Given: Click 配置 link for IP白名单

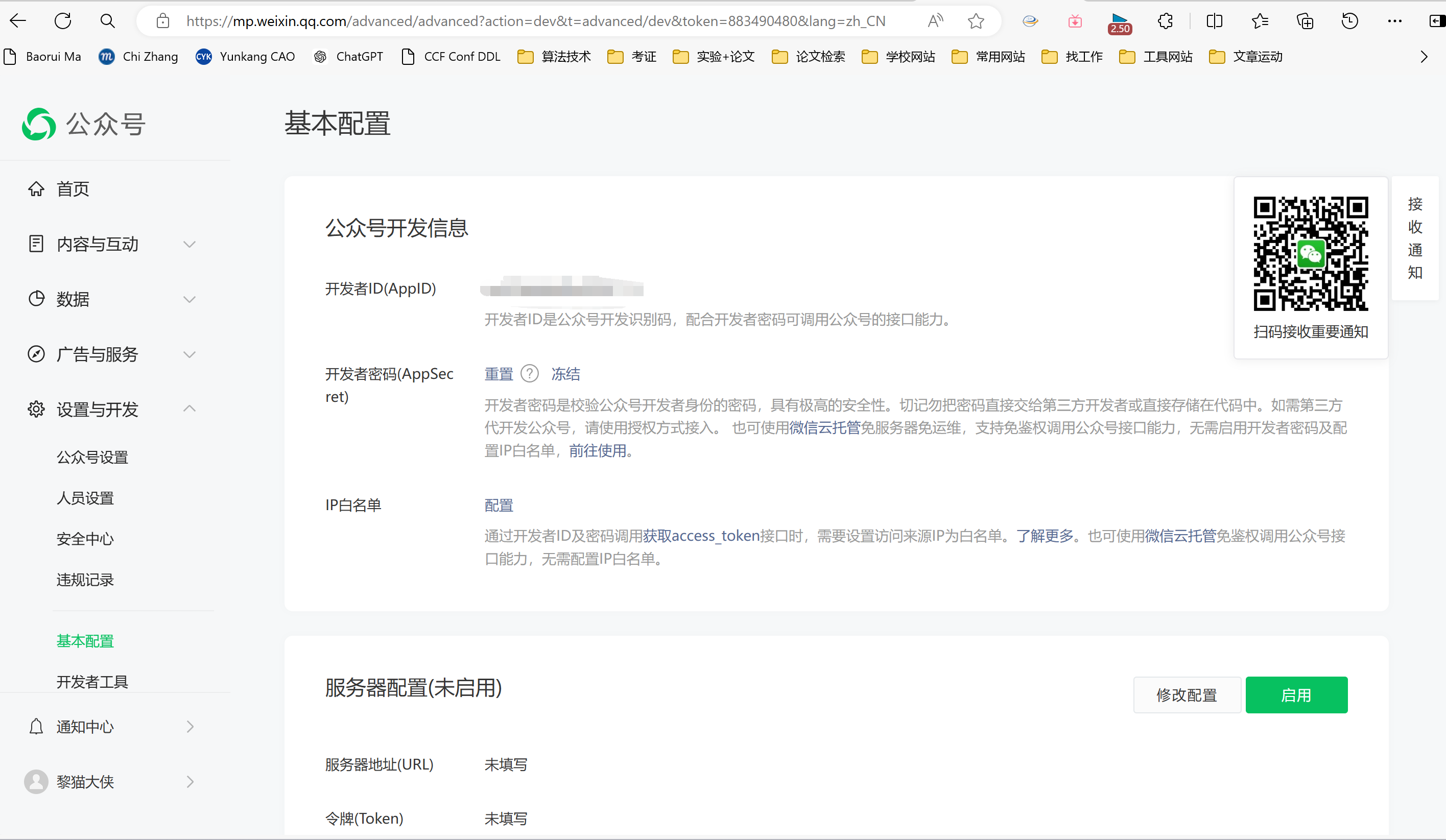Looking at the screenshot, I should tap(499, 505).
